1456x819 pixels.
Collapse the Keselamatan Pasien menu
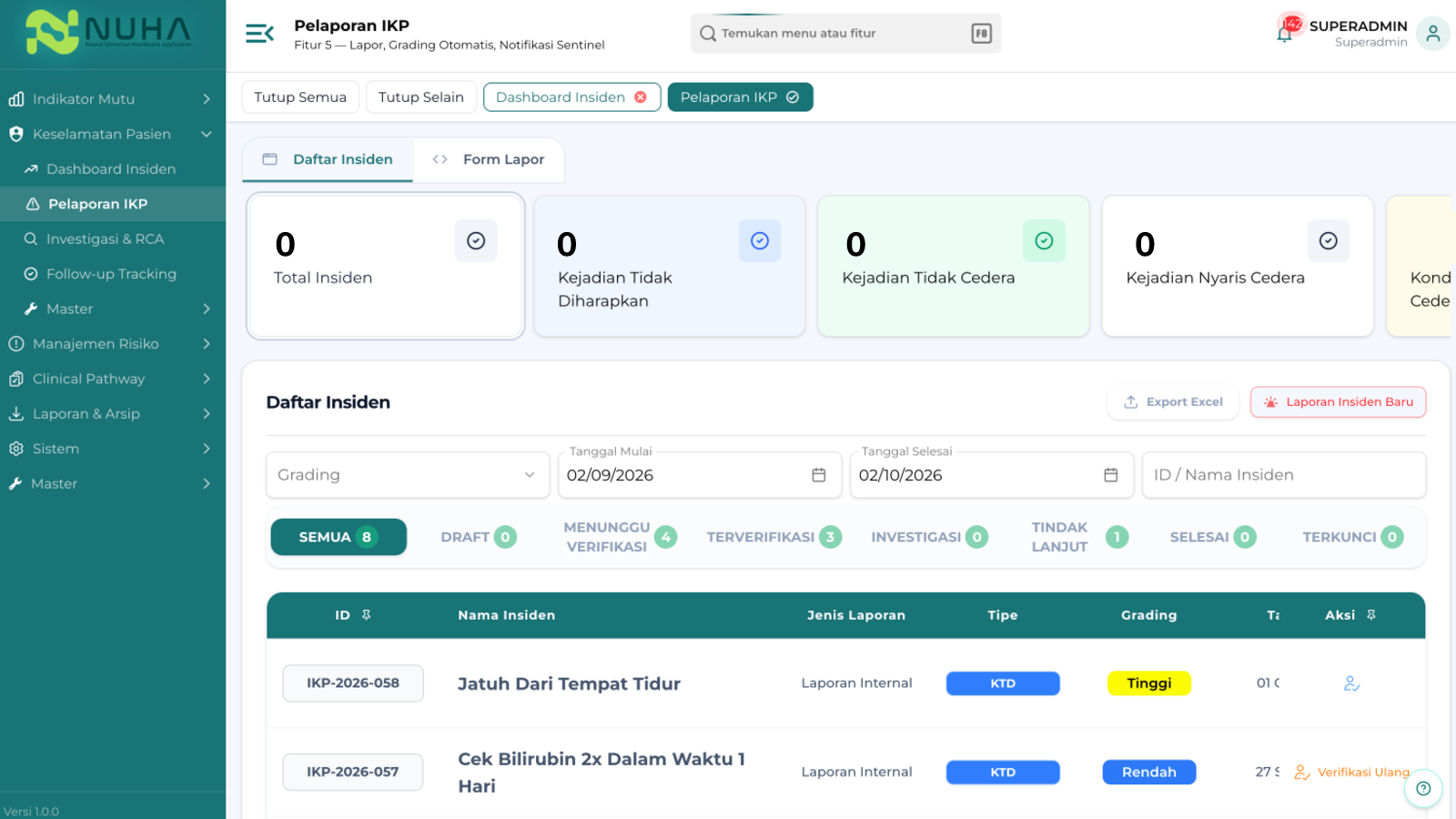point(113,134)
